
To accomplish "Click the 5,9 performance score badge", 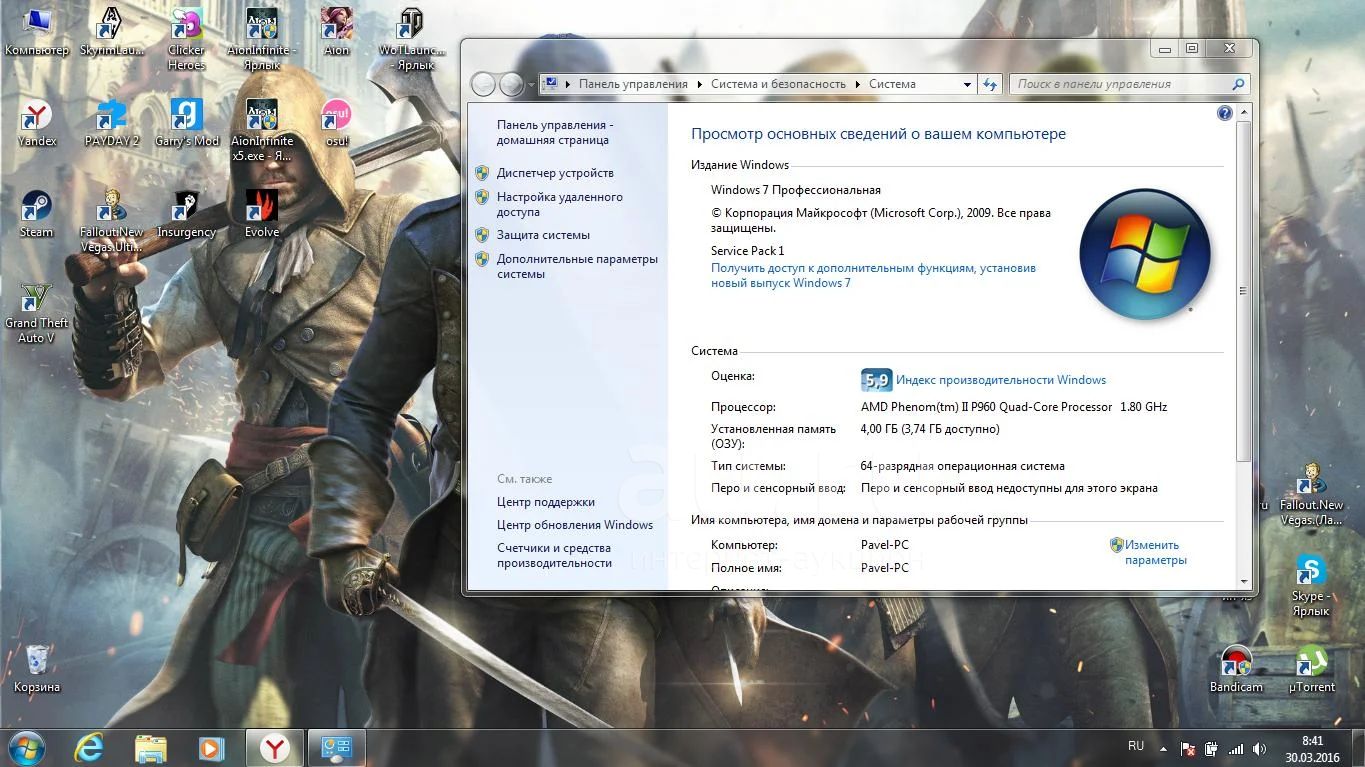I will (875, 380).
